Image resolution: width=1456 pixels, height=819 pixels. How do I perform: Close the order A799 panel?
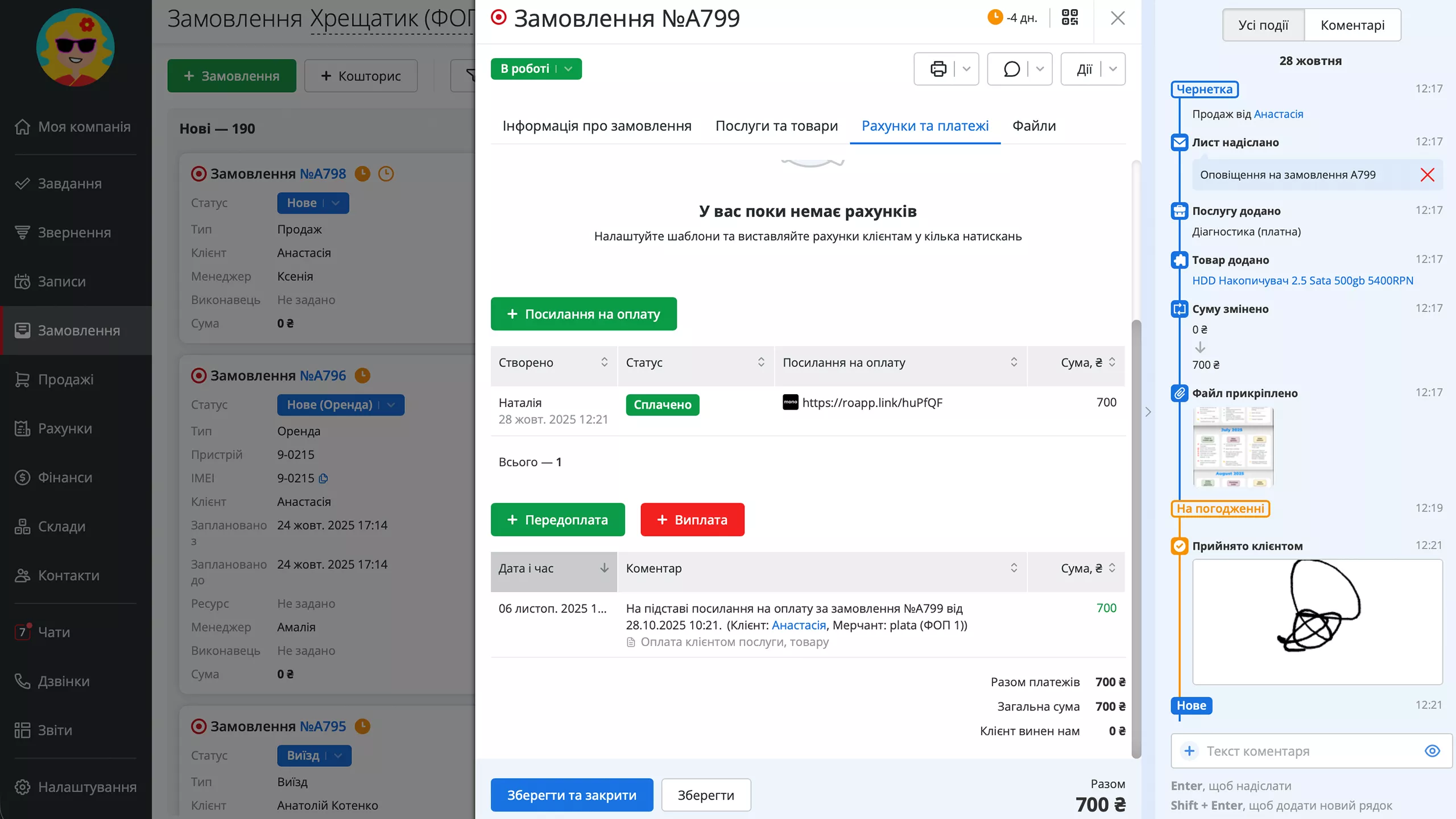(x=1118, y=18)
